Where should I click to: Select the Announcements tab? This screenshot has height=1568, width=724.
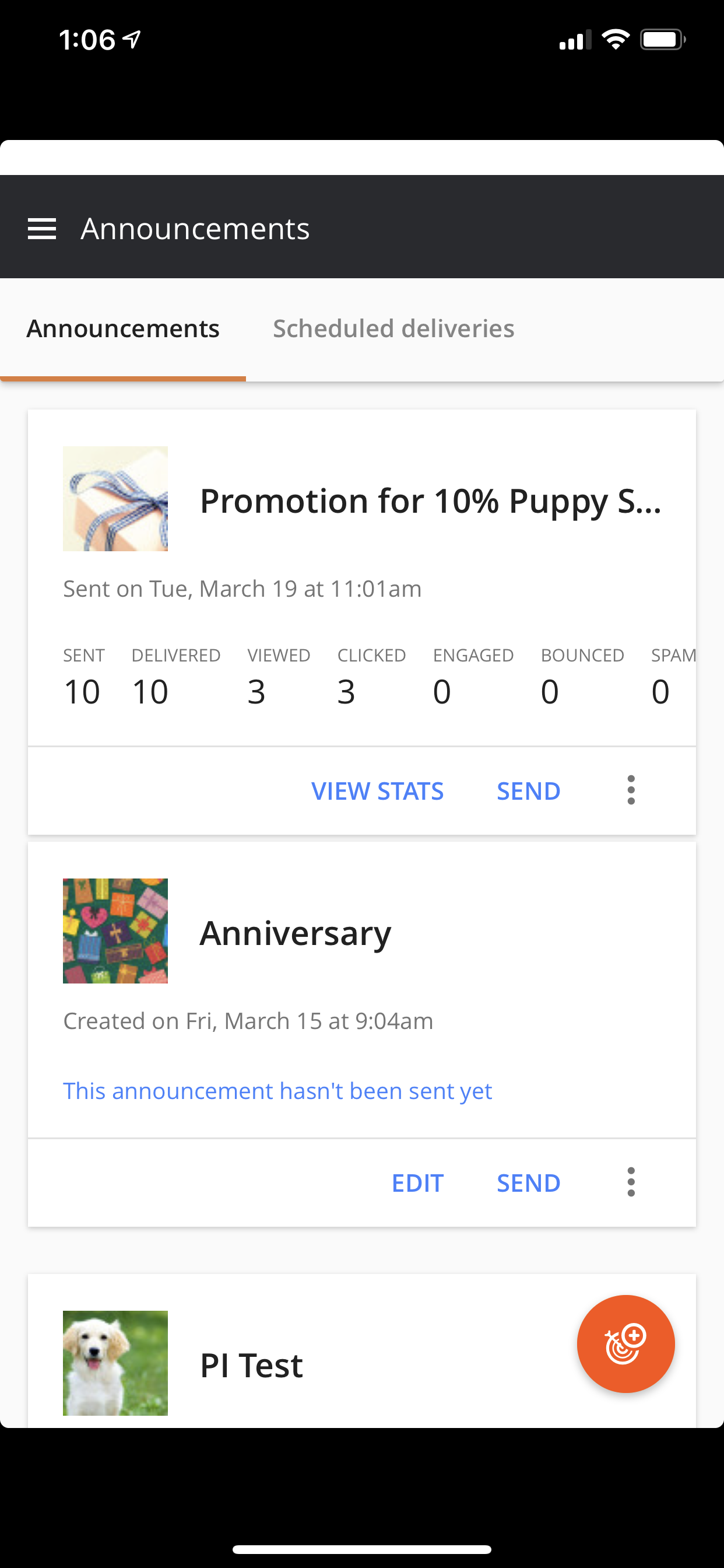(123, 328)
